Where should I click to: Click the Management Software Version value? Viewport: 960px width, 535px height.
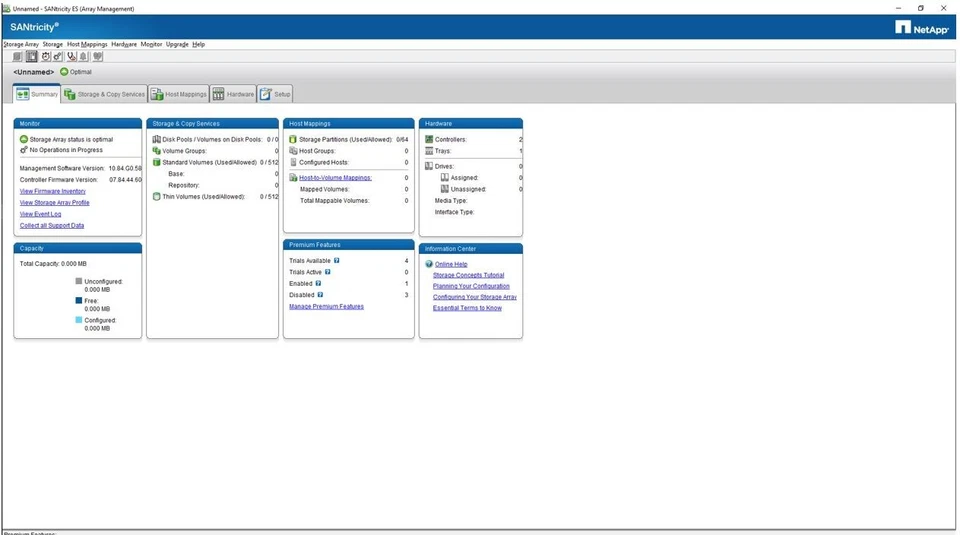pyautogui.click(x=125, y=168)
